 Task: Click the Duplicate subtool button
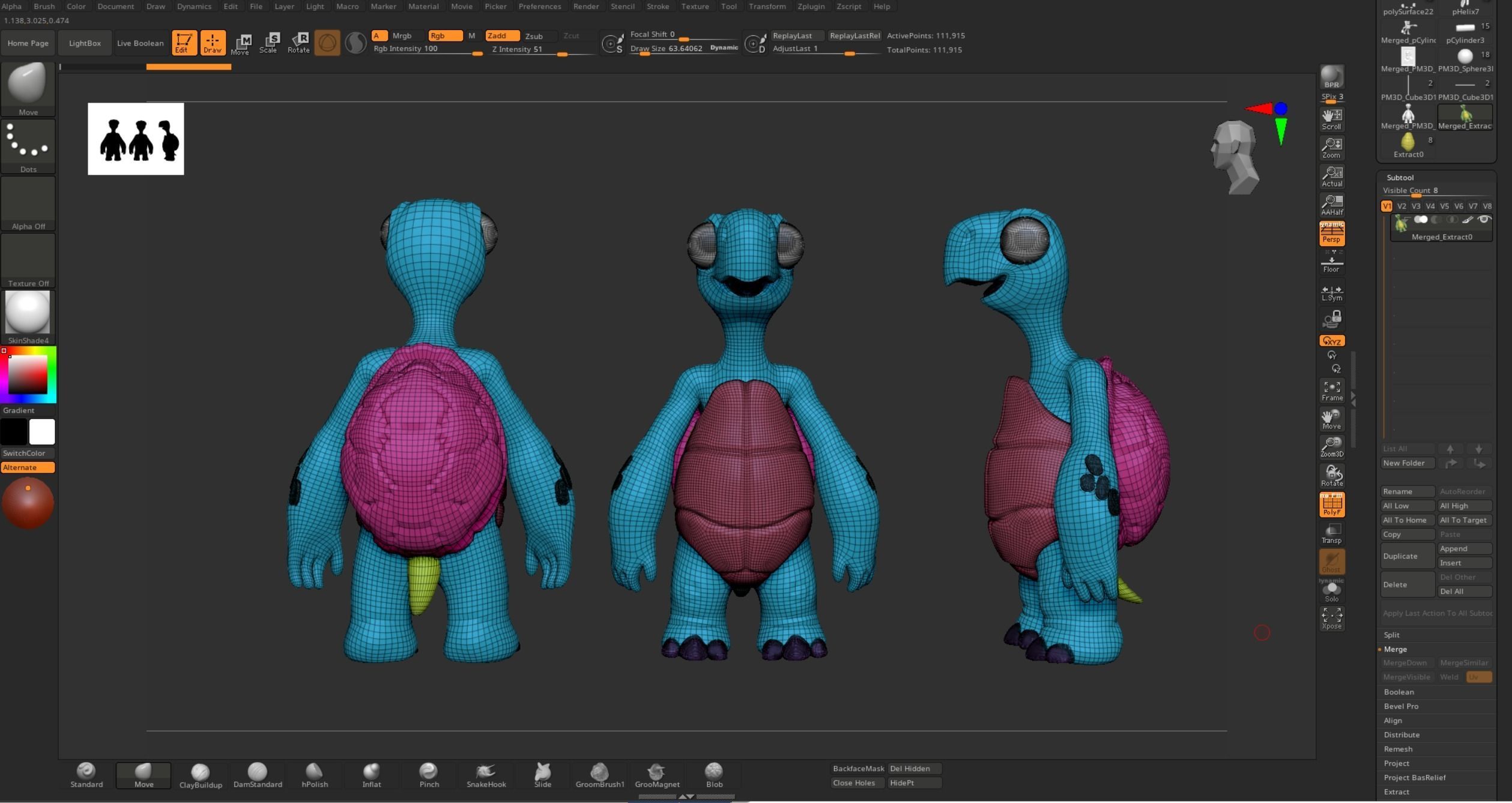coord(1407,556)
